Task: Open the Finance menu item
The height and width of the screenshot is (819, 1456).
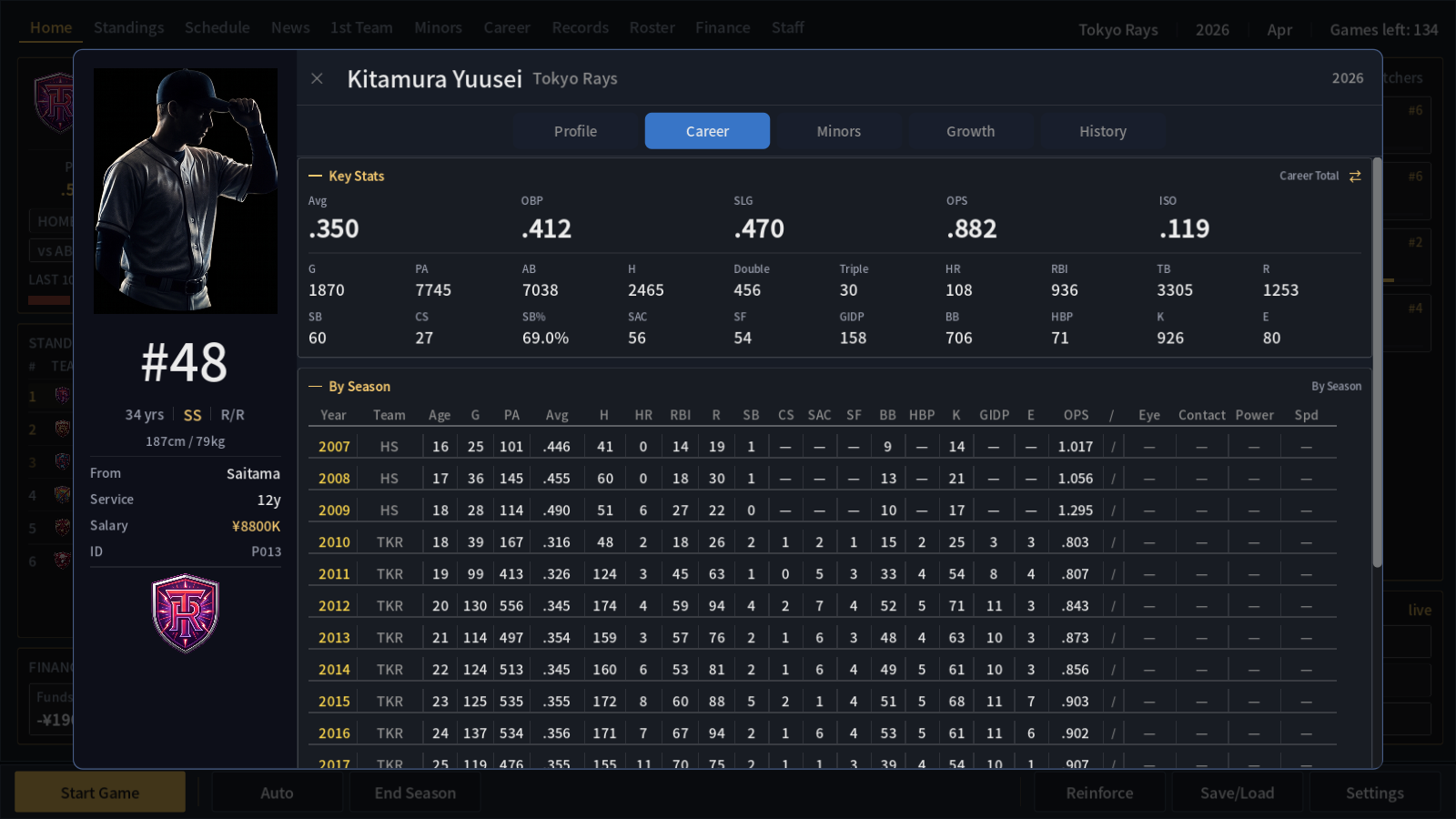Action: tap(723, 27)
